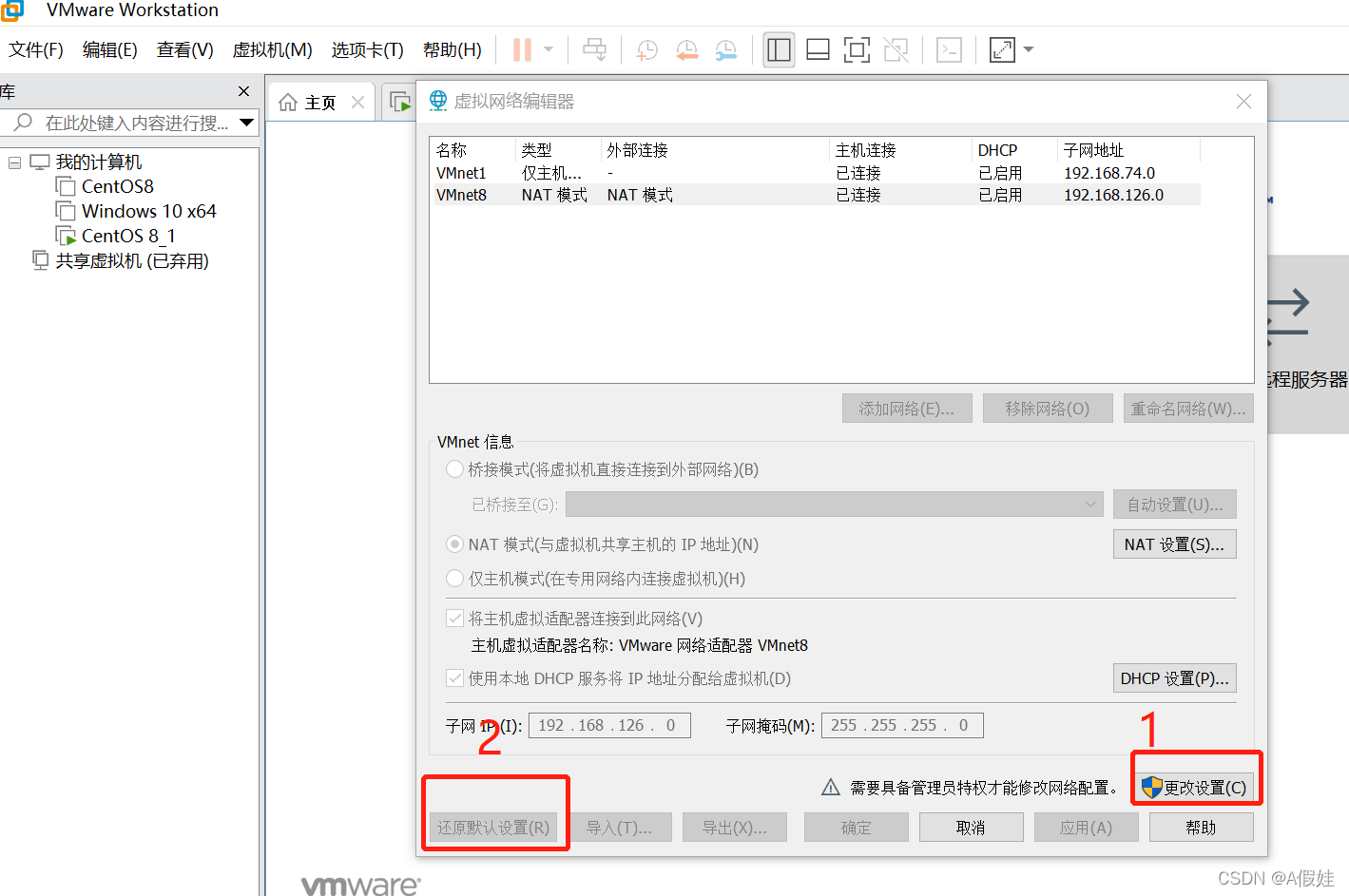
Task: Click the take snapshot toolbar icon
Action: (647, 50)
